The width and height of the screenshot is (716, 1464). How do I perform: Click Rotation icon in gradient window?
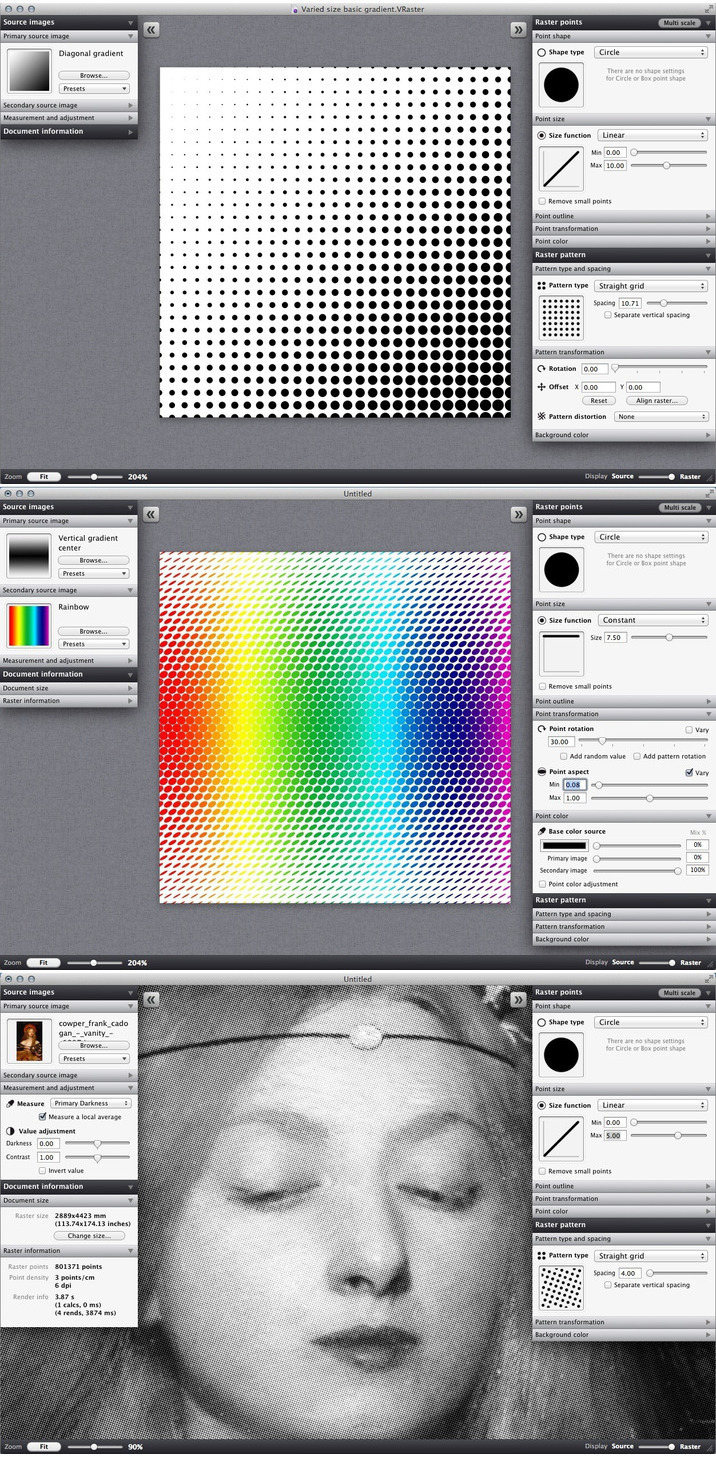click(541, 369)
